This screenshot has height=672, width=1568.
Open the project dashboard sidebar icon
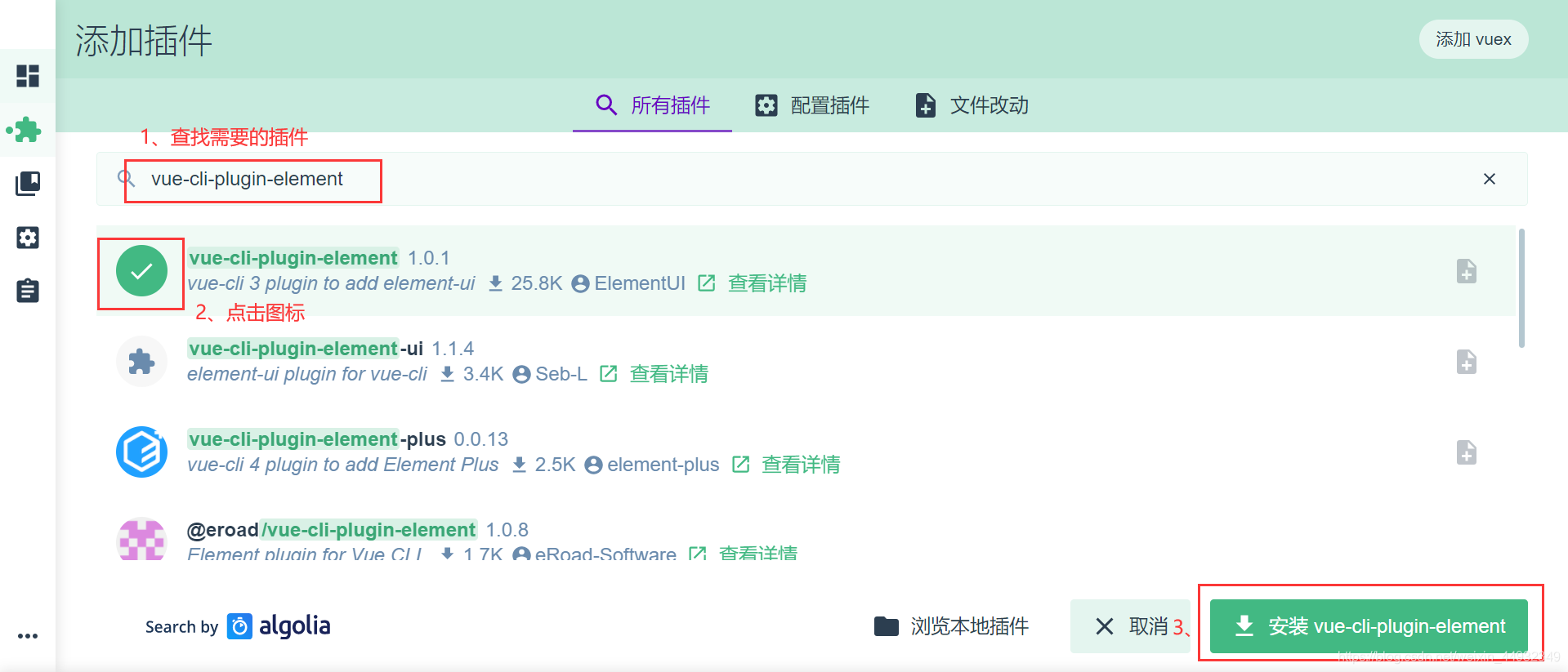(28, 76)
